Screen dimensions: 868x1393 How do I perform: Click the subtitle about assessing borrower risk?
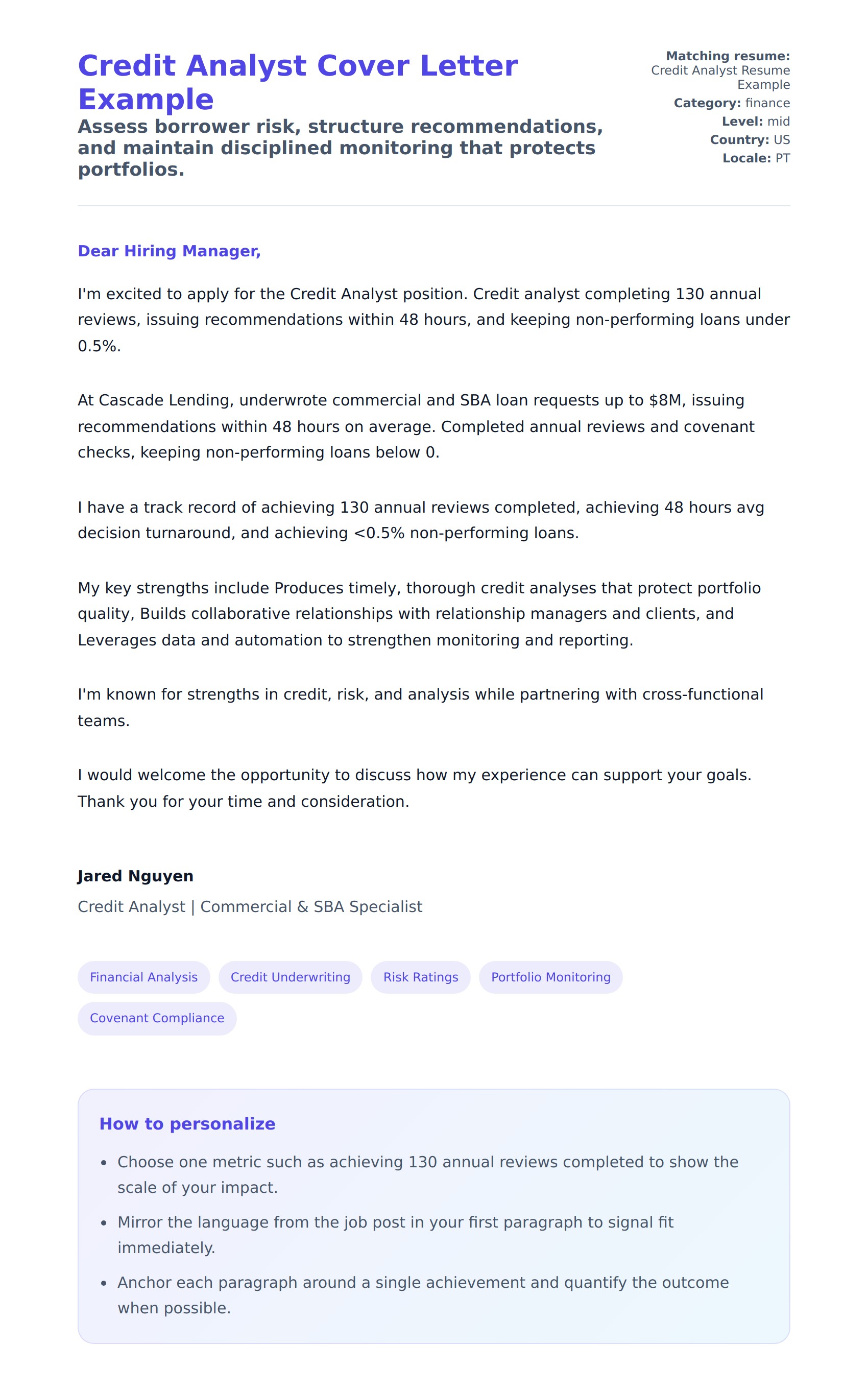click(x=340, y=148)
